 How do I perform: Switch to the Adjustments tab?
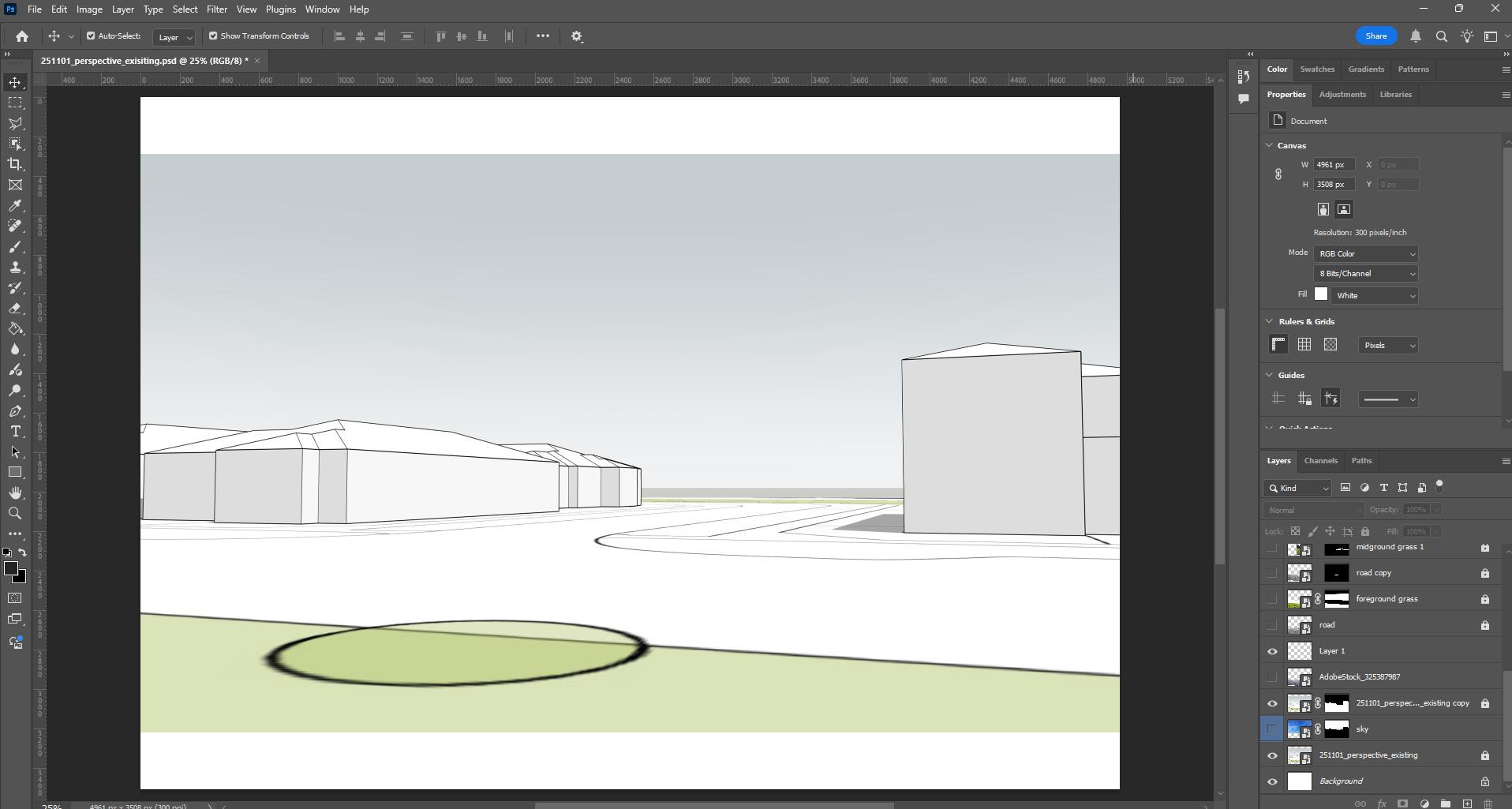[x=1342, y=95]
